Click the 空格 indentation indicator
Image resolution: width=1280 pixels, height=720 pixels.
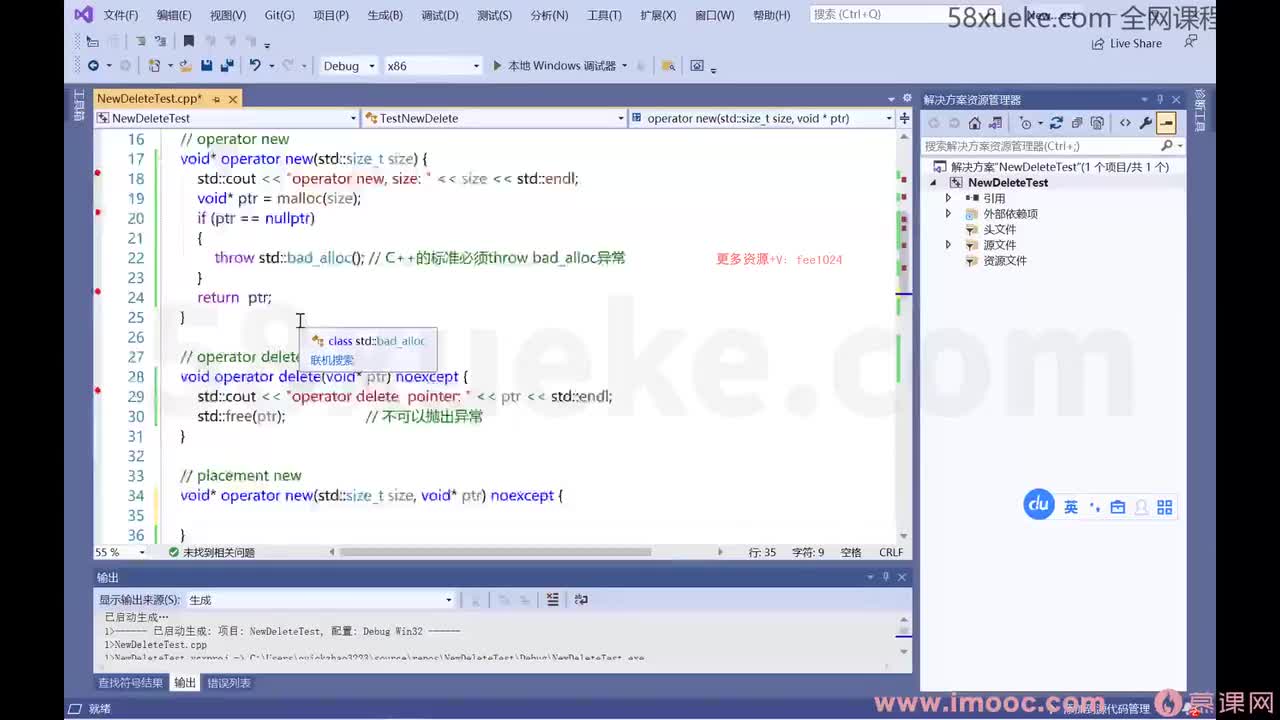click(851, 552)
